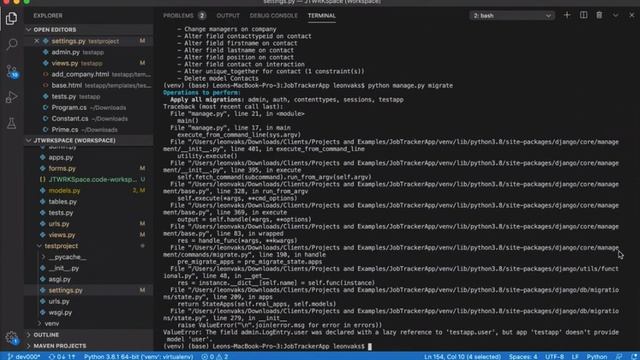
Task: Open the Search view in activity bar
Action: (11, 44)
